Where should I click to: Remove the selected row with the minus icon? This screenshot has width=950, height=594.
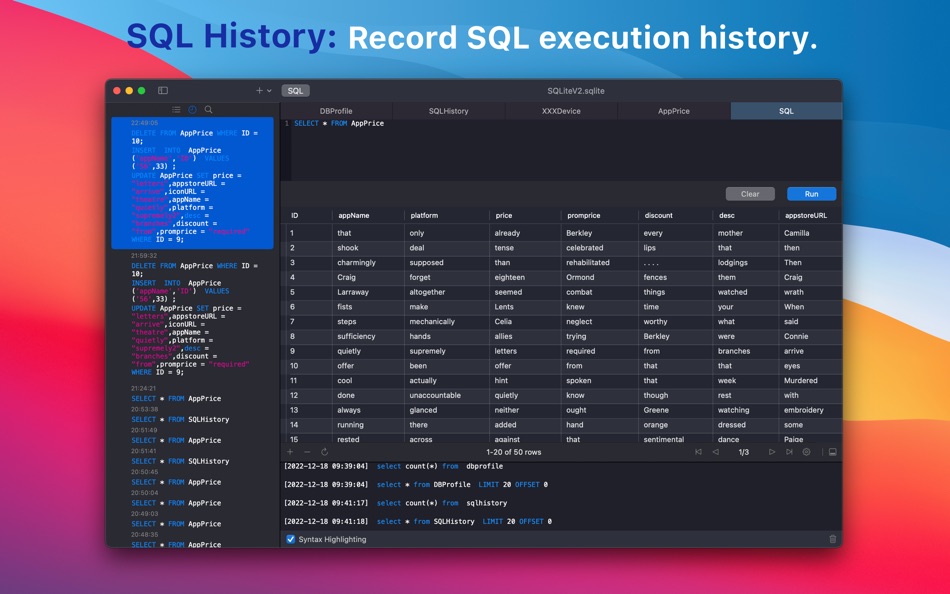tap(307, 452)
